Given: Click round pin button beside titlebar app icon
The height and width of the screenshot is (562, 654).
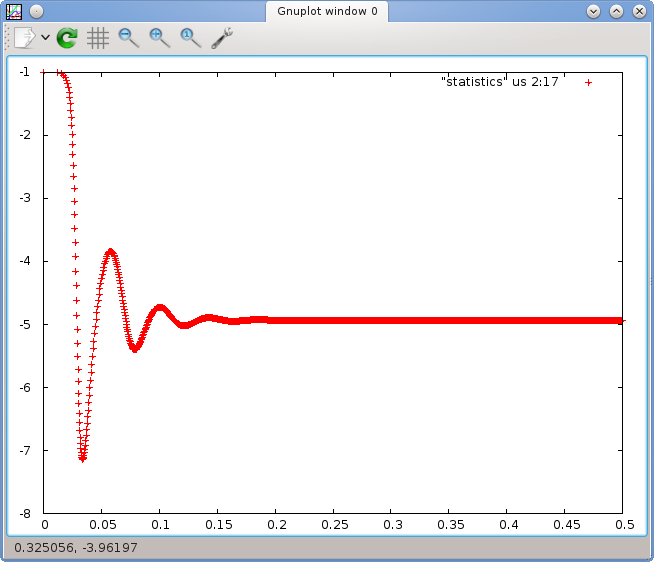Looking at the screenshot, I should point(36,11).
